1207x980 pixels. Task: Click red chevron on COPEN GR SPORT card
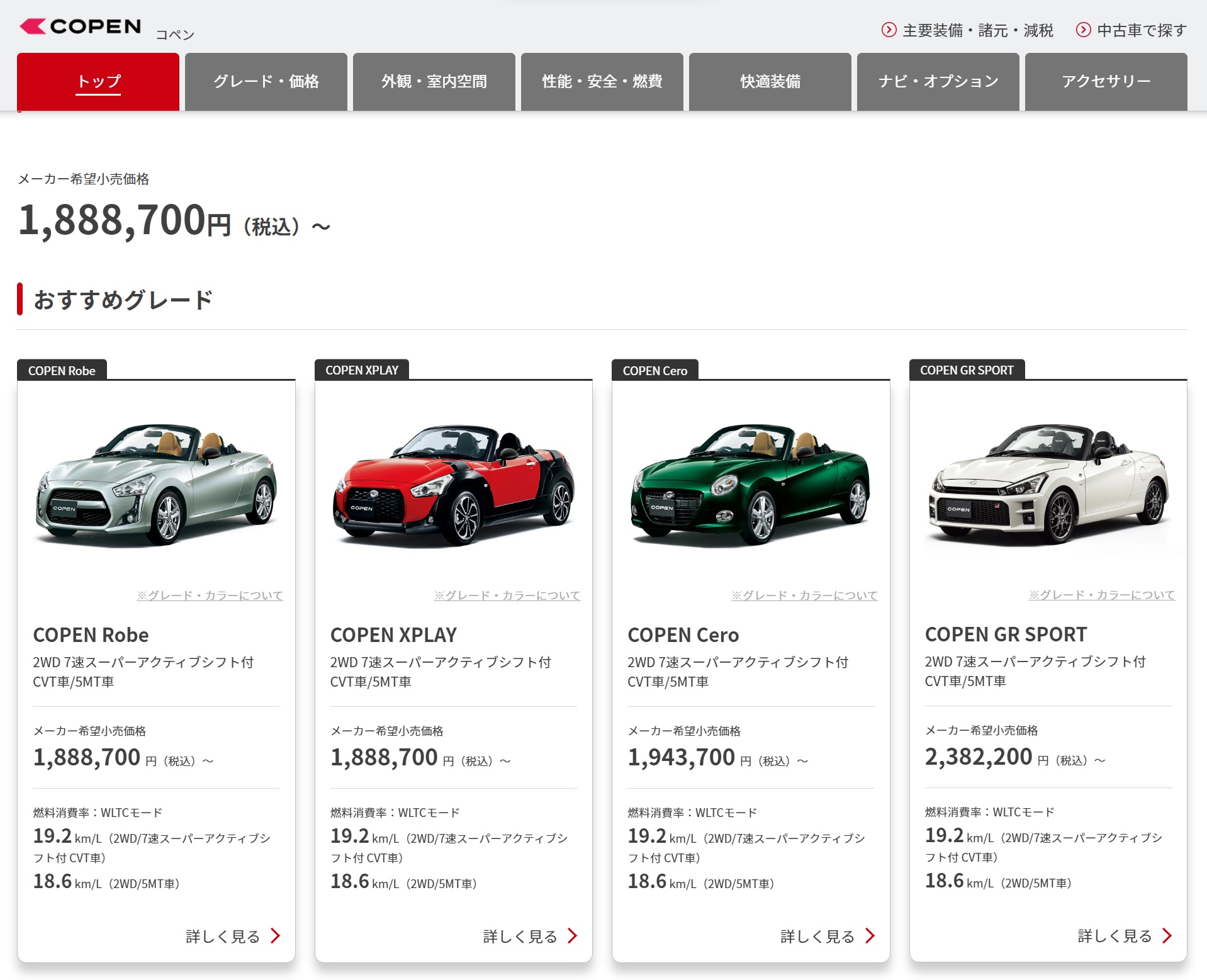pos(1167,935)
